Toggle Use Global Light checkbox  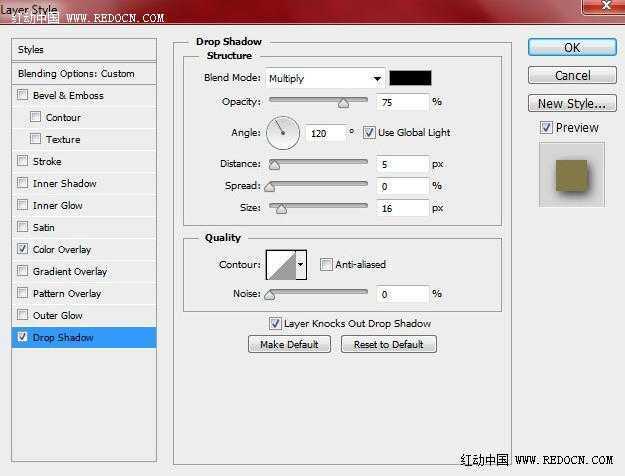[369, 132]
